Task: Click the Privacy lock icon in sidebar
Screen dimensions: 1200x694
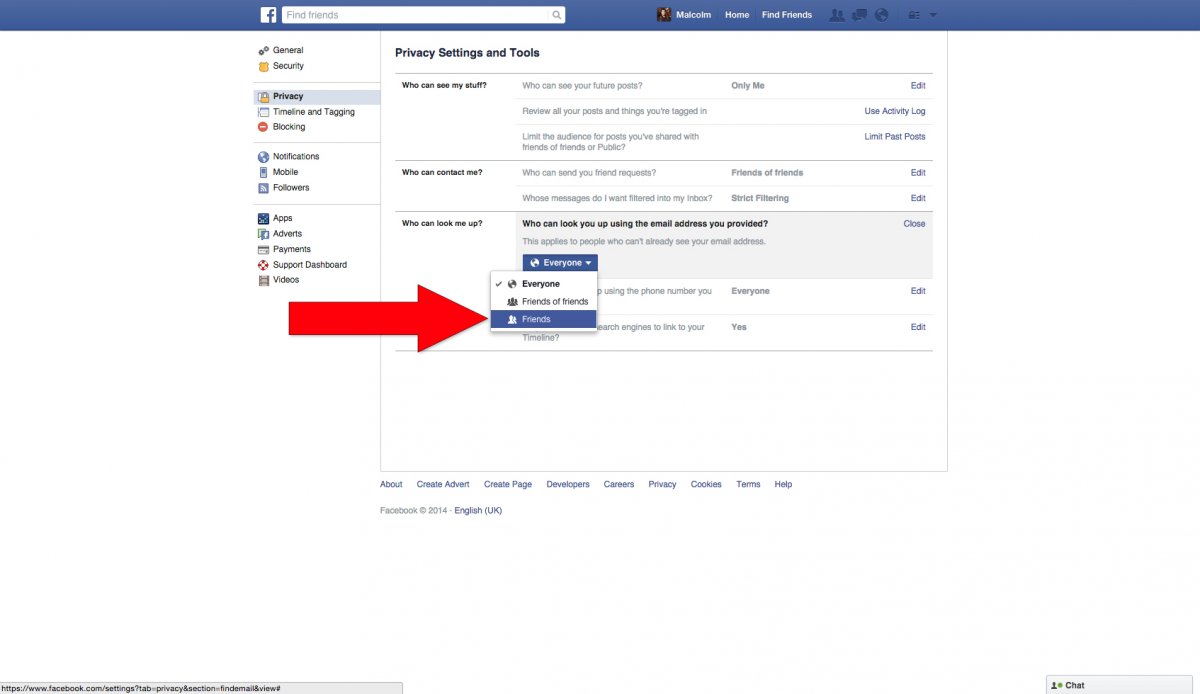Action: [263, 97]
